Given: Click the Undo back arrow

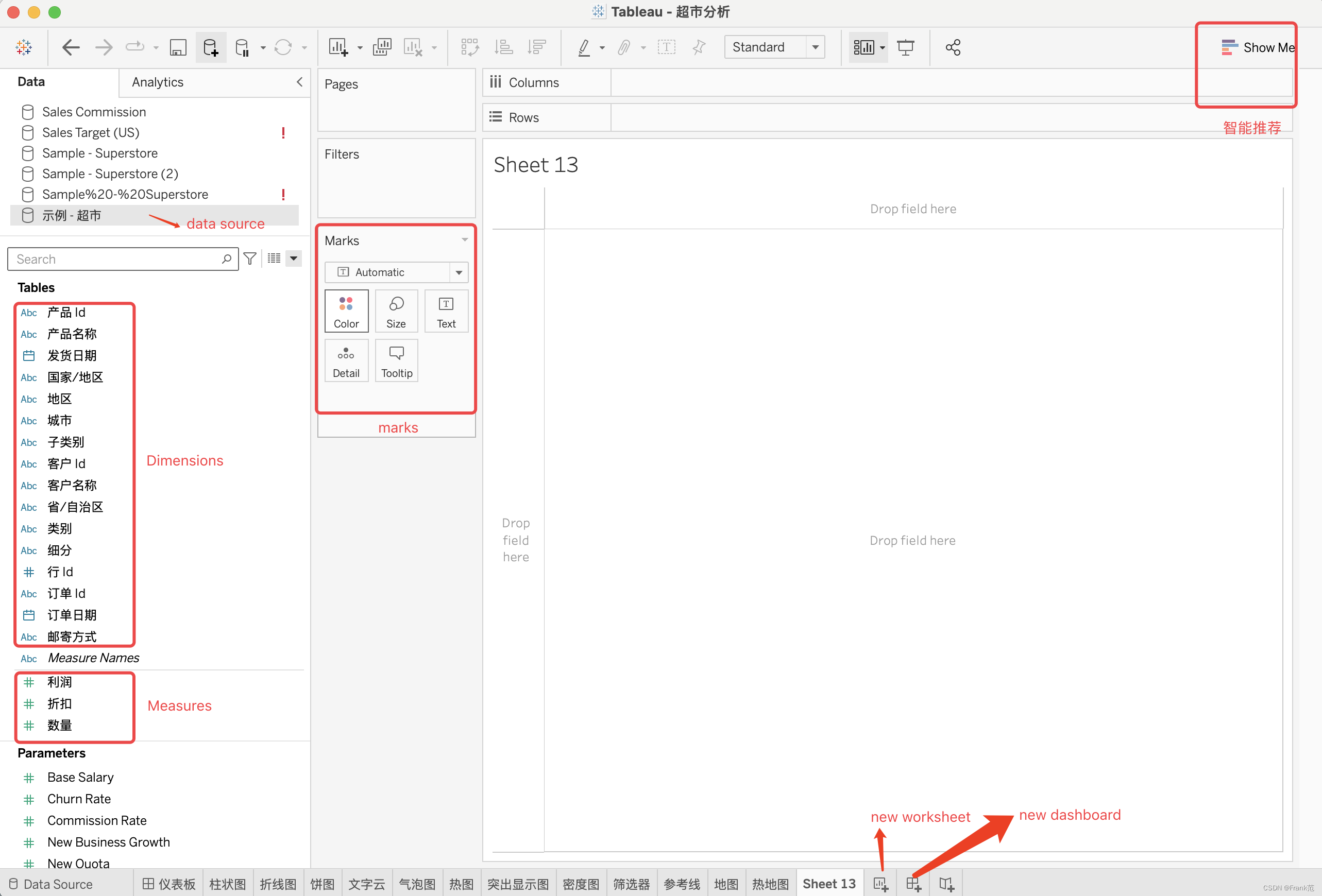Looking at the screenshot, I should coord(71,47).
